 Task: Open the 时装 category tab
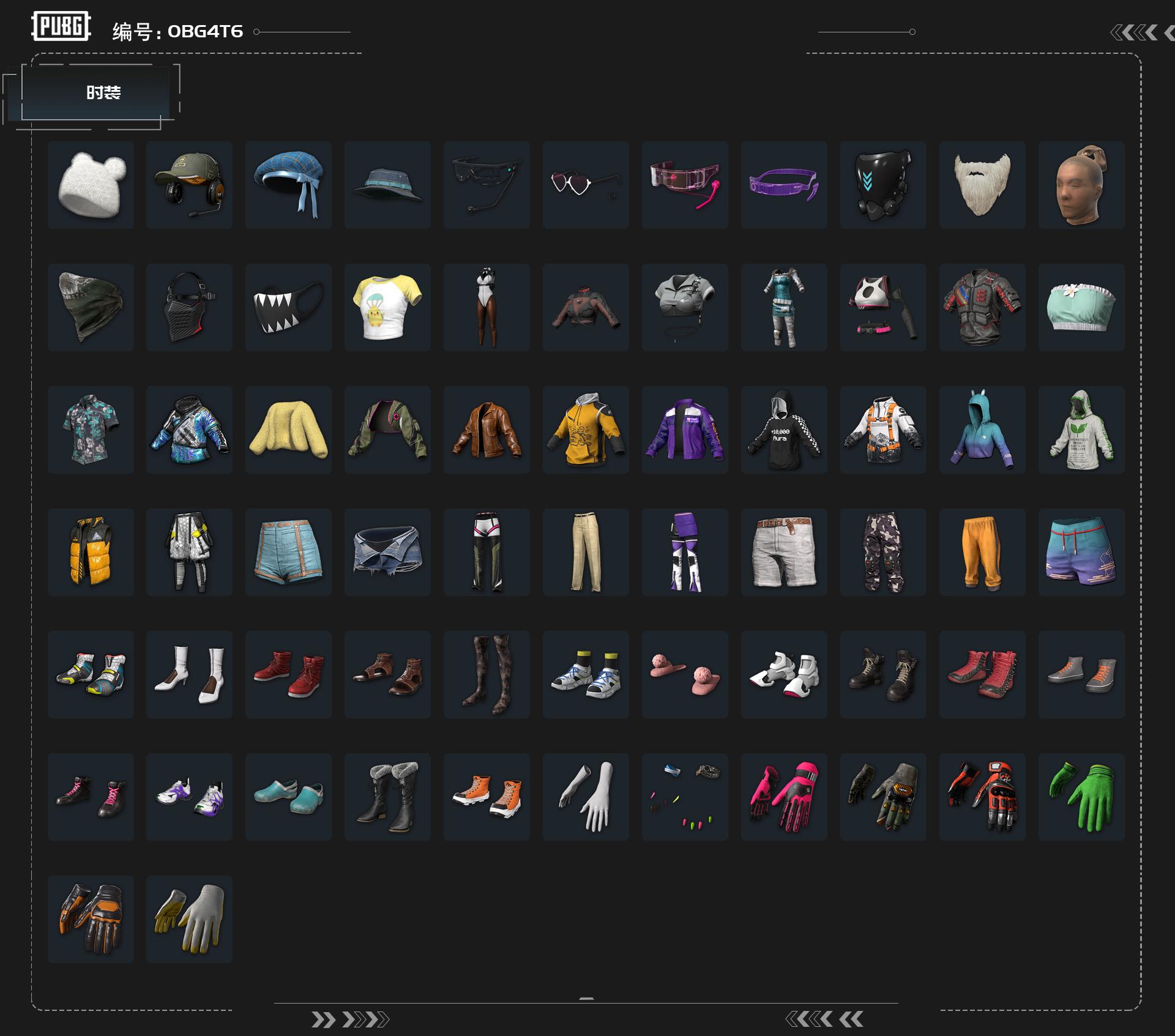point(103,92)
